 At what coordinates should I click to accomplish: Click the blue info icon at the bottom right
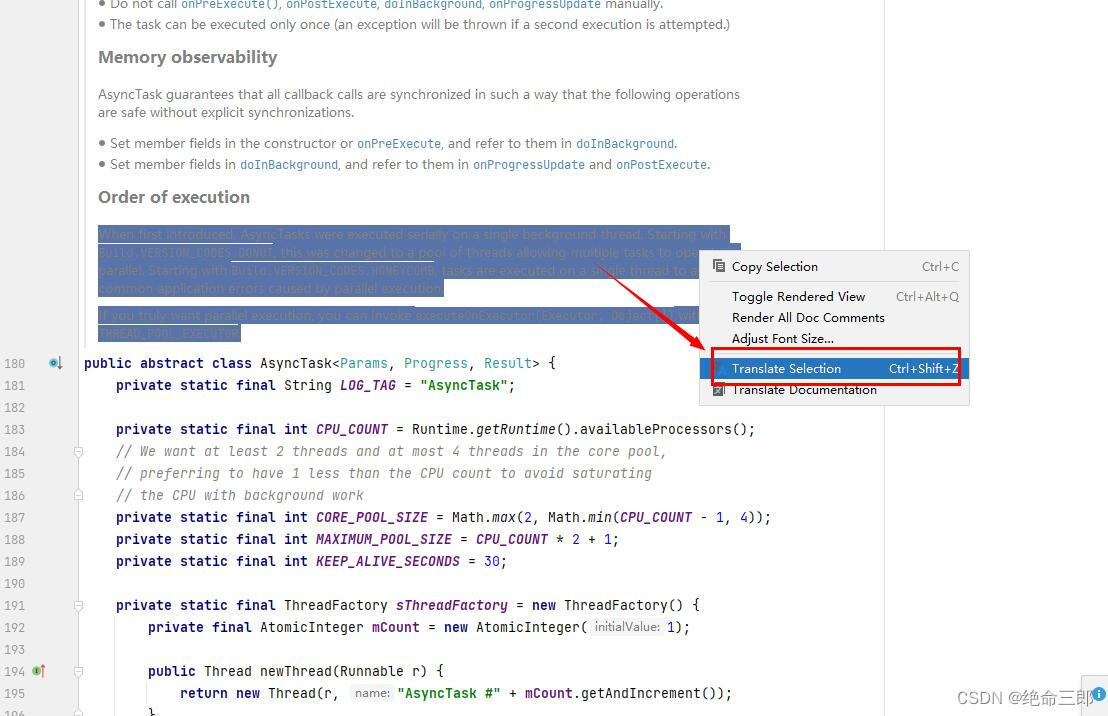[1100, 694]
